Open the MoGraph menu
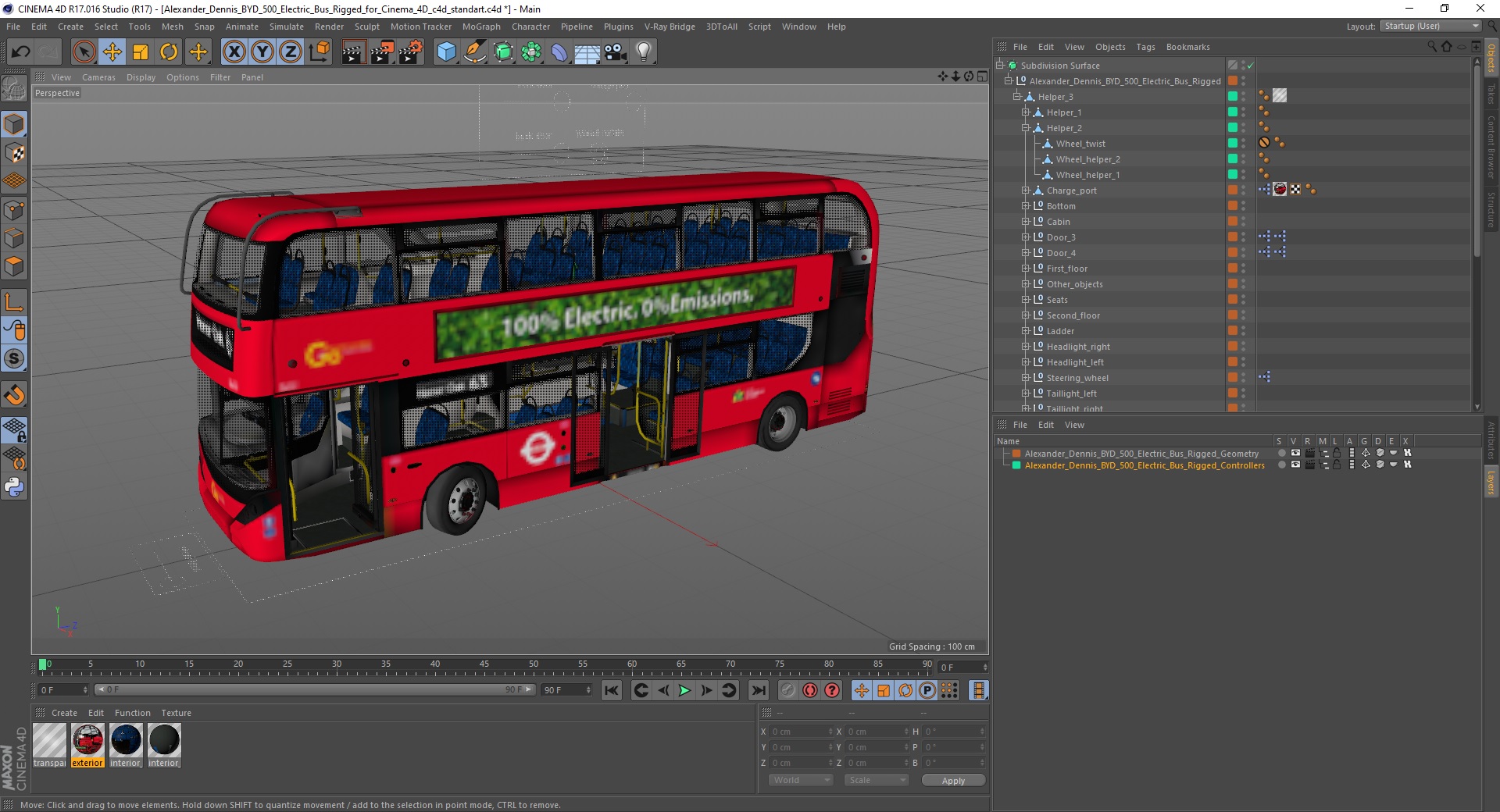The height and width of the screenshot is (812, 1500). (481, 27)
